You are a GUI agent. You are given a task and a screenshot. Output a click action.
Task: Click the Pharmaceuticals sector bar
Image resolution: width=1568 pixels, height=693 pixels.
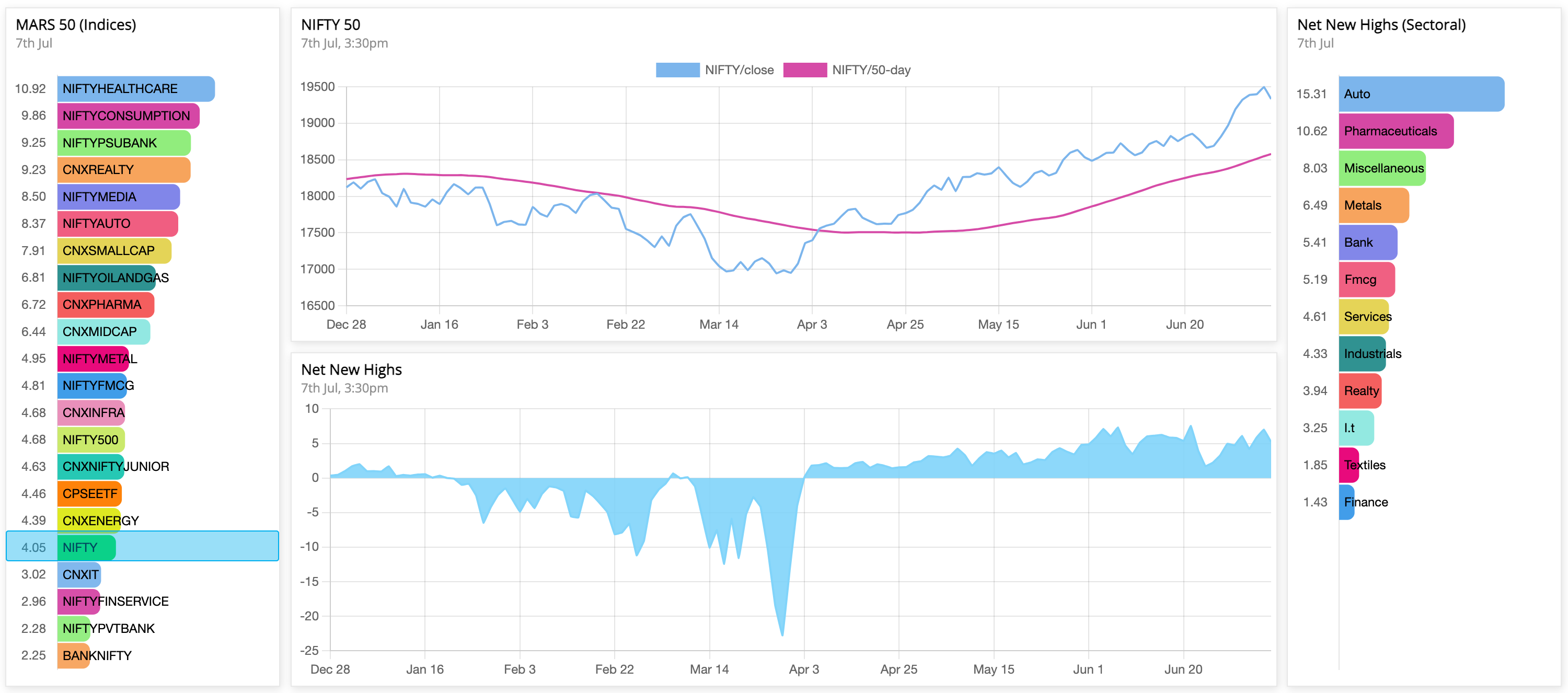coord(1397,131)
